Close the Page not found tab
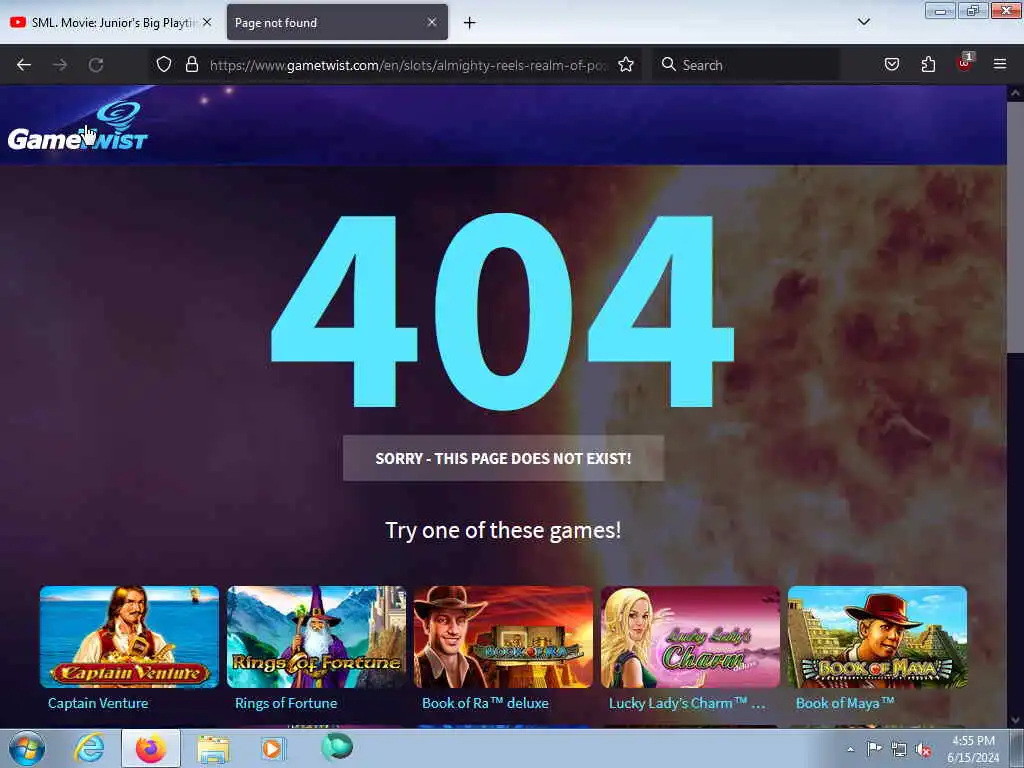This screenshot has height=768, width=1024. pyautogui.click(x=432, y=22)
